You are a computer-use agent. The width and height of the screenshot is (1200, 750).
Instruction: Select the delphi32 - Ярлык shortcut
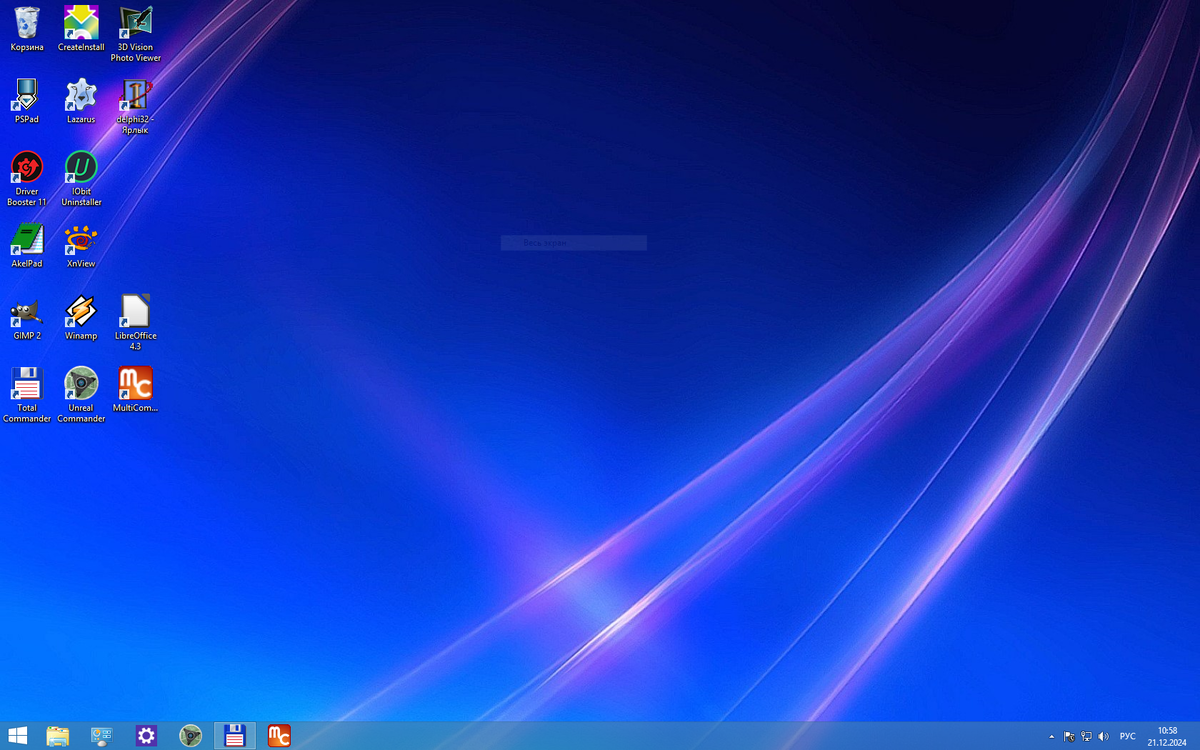coord(135,106)
